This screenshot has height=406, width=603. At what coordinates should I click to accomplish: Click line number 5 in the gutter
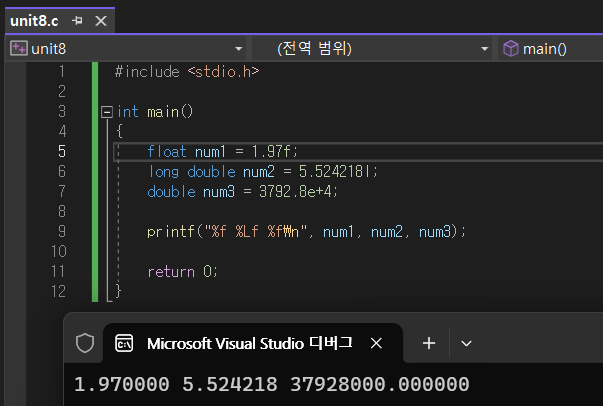[62, 151]
